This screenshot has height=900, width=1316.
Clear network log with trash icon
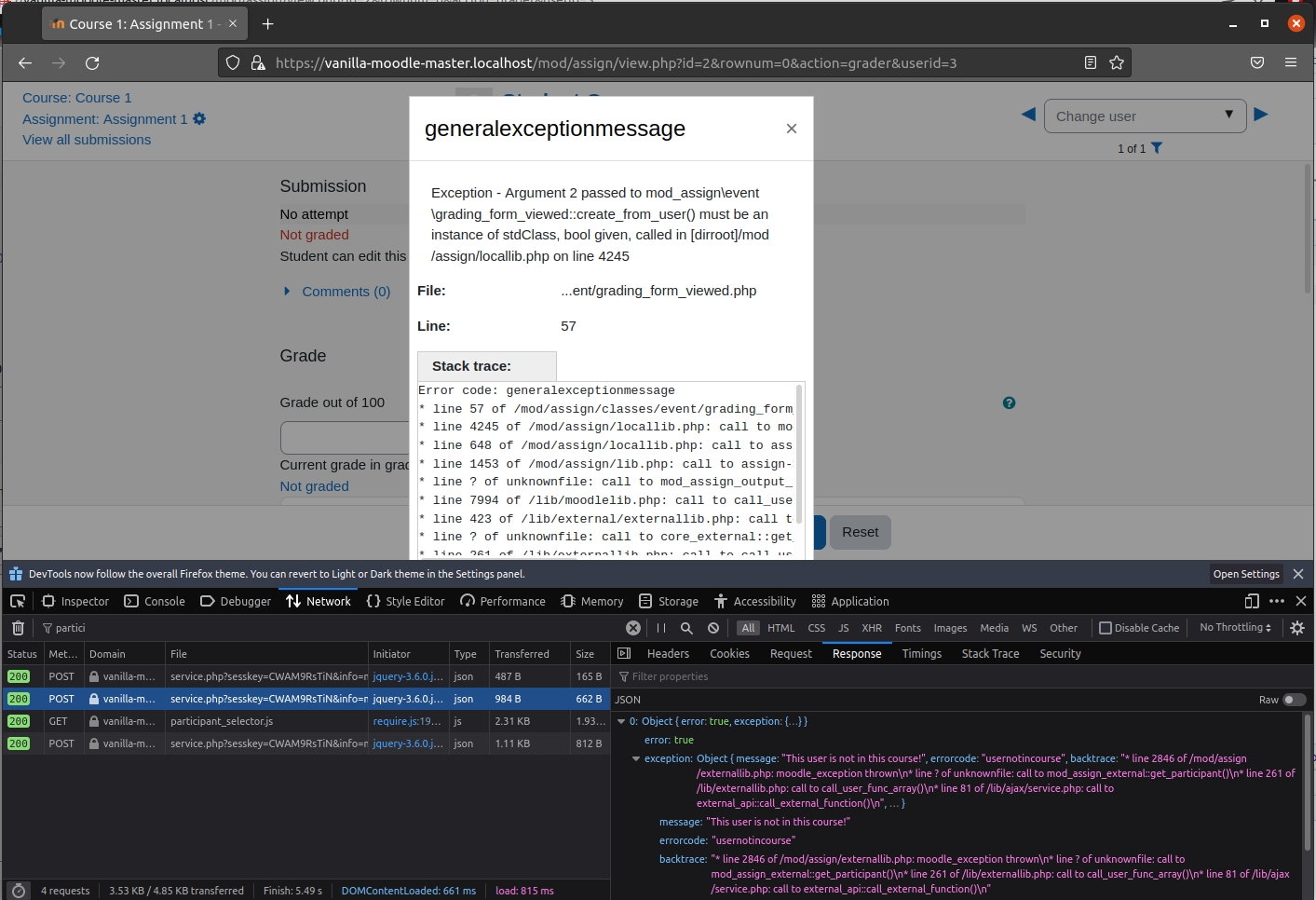[18, 628]
